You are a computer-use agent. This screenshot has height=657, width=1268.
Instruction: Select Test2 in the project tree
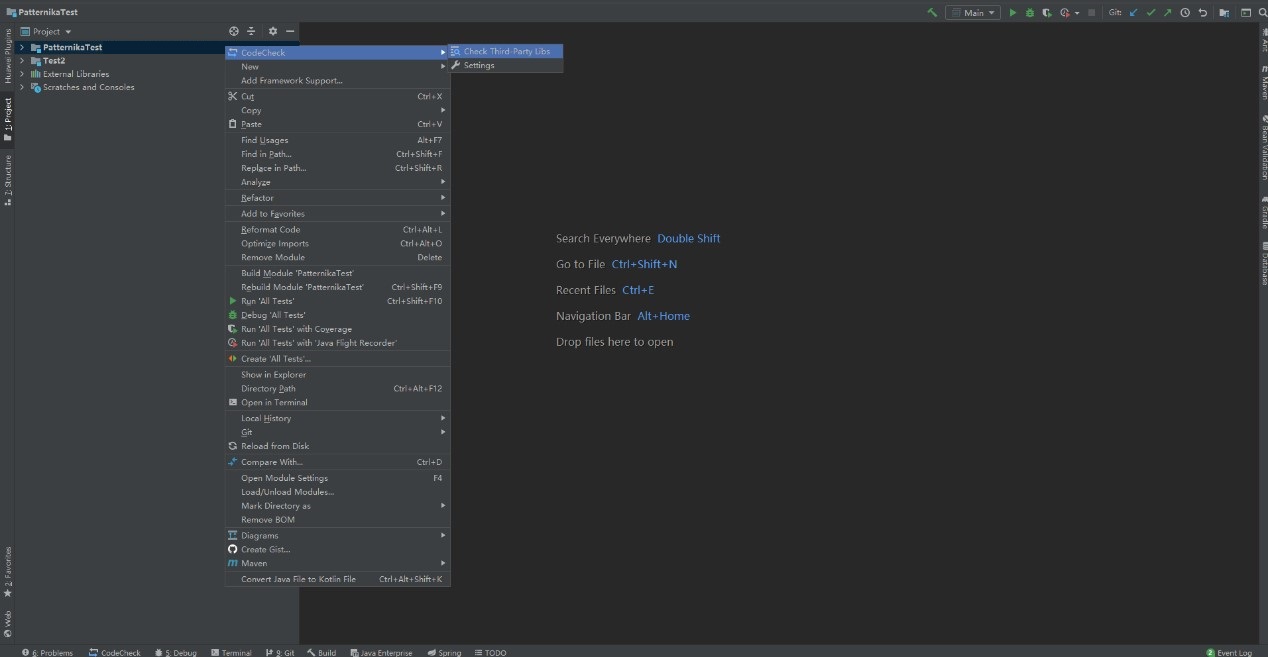point(54,61)
